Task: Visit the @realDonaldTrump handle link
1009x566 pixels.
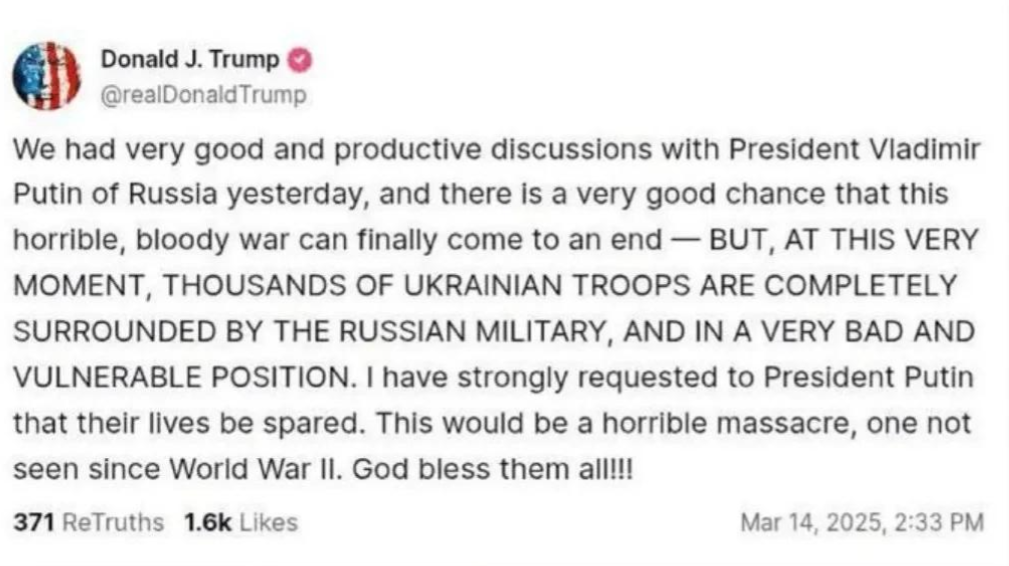Action: pos(204,95)
